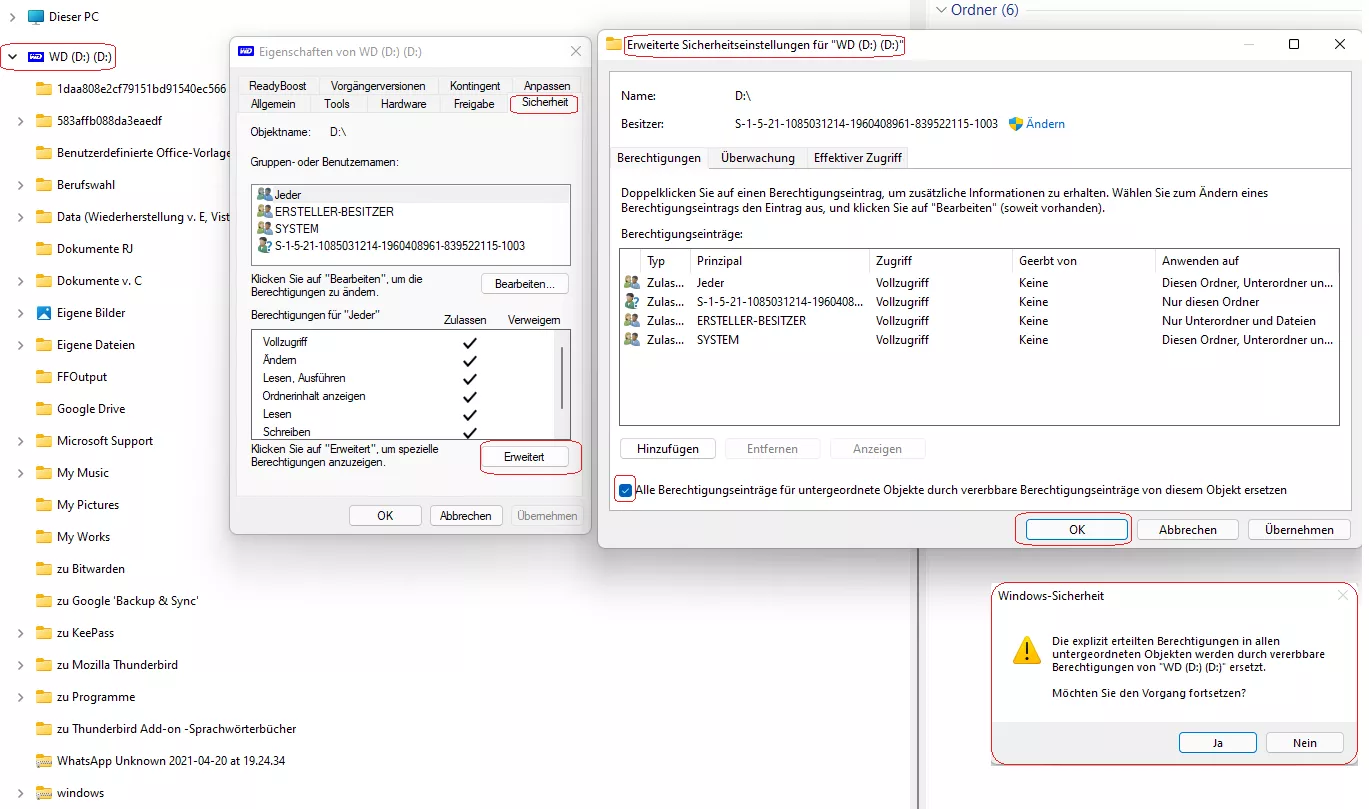Open the Kontingent tab
Viewport: 1369px width, 809px height.
[475, 86]
